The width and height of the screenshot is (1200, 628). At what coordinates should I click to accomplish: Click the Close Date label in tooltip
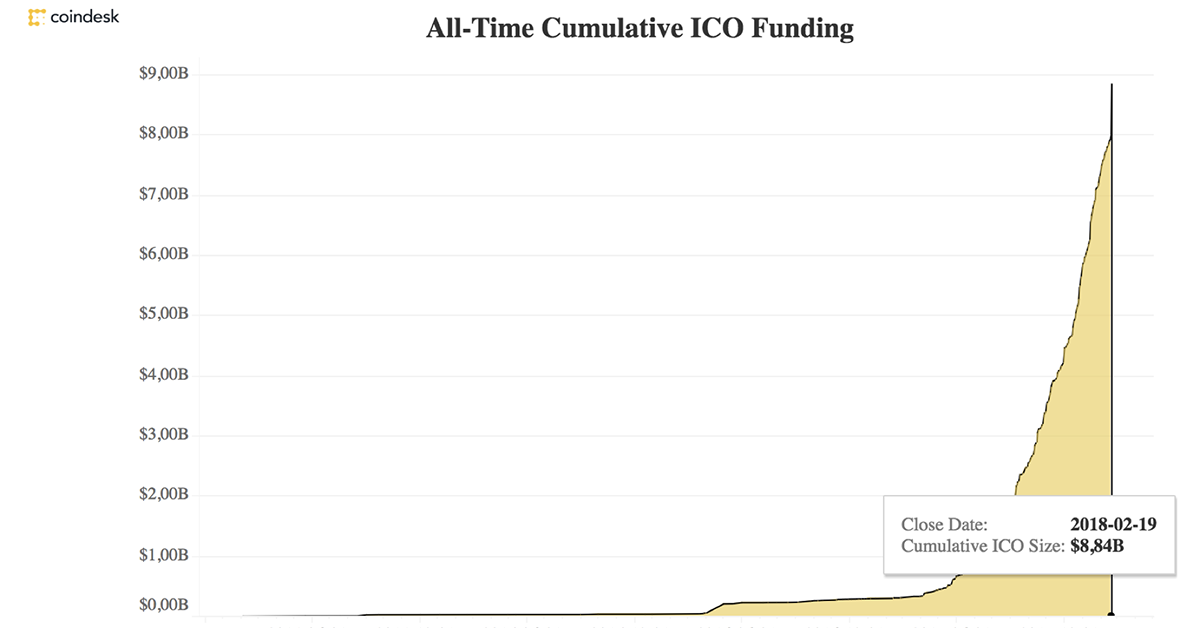944,524
